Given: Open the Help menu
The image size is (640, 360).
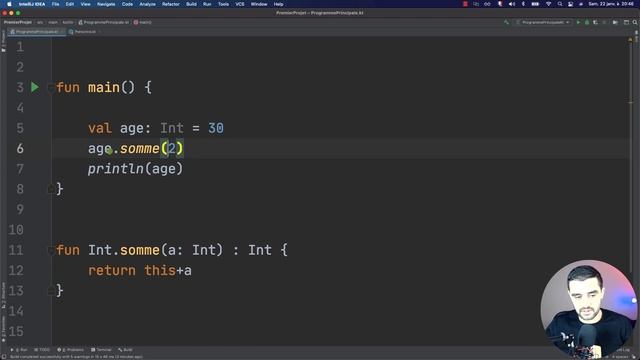Looking at the screenshot, I should [278, 4].
